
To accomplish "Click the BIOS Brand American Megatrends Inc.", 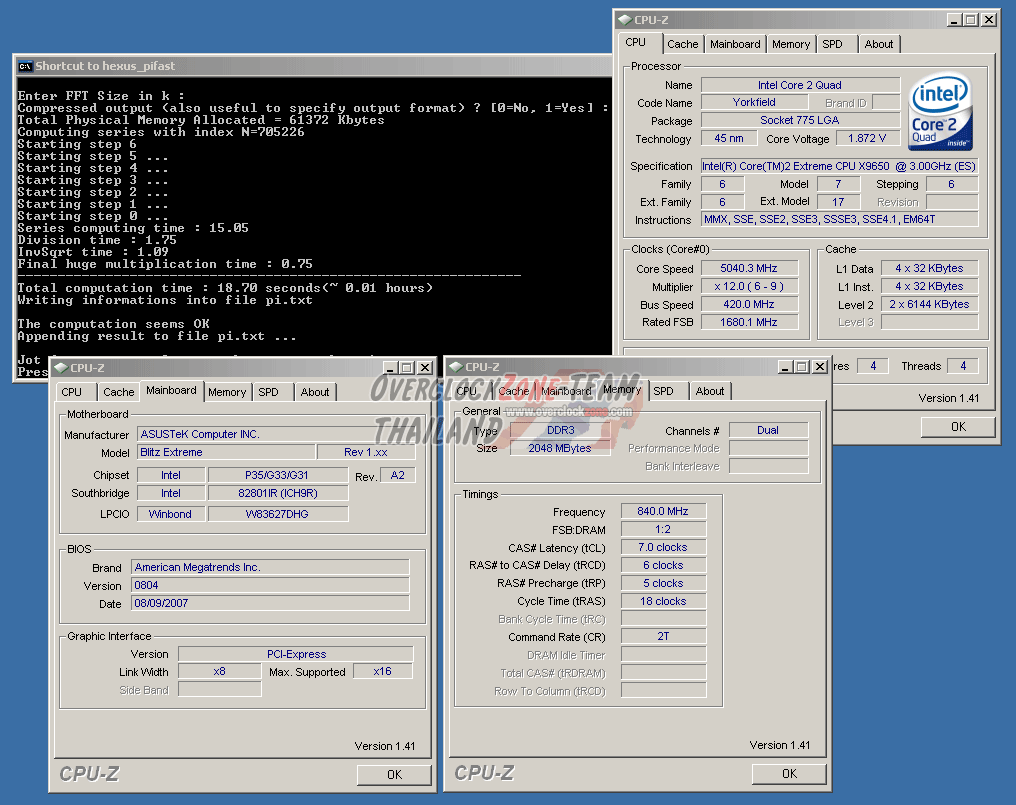I will point(270,567).
